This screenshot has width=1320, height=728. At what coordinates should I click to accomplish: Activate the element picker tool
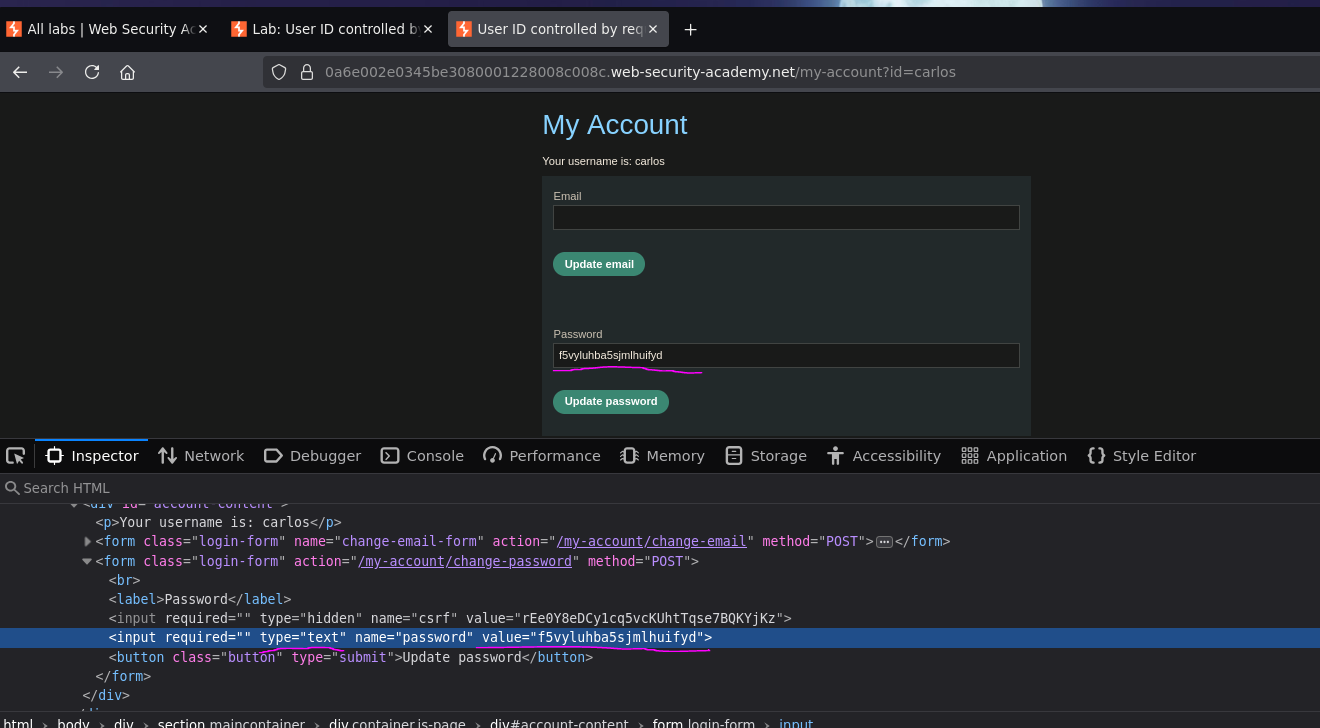(16, 456)
